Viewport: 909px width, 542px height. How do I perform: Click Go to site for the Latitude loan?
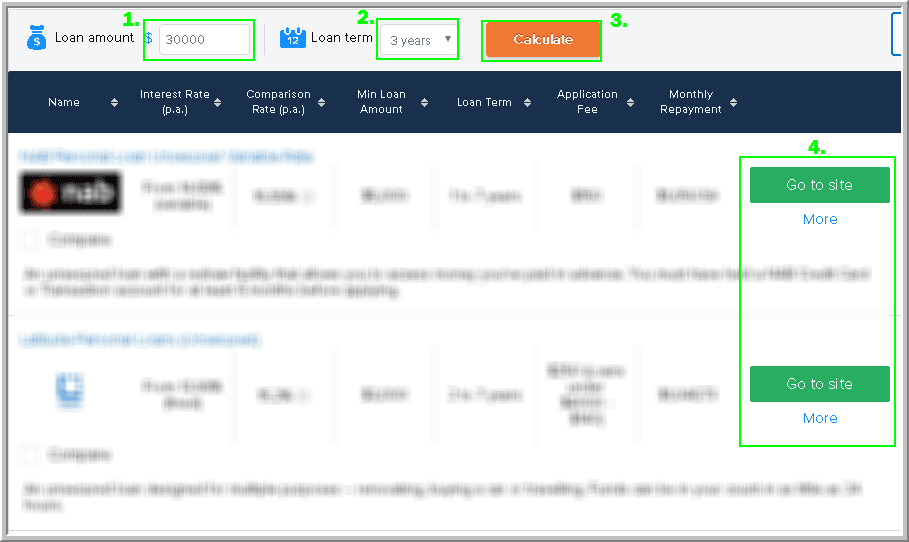819,384
